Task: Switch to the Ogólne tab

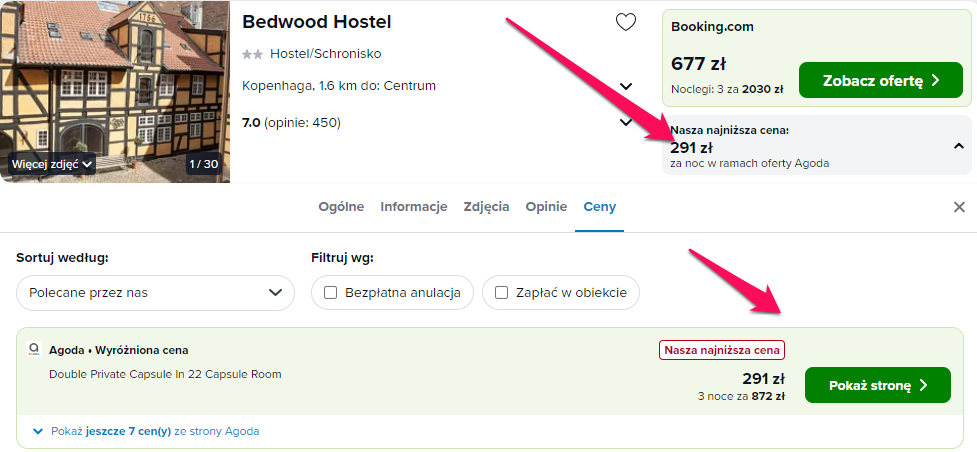Action: (341, 207)
